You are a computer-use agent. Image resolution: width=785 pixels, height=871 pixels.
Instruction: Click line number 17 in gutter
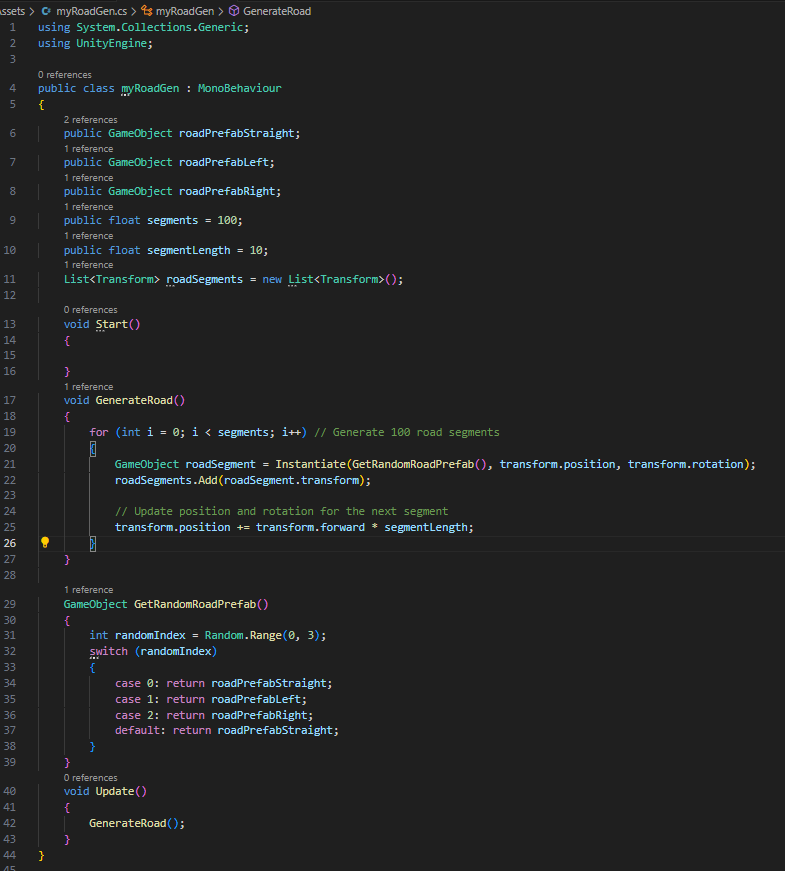(10, 400)
